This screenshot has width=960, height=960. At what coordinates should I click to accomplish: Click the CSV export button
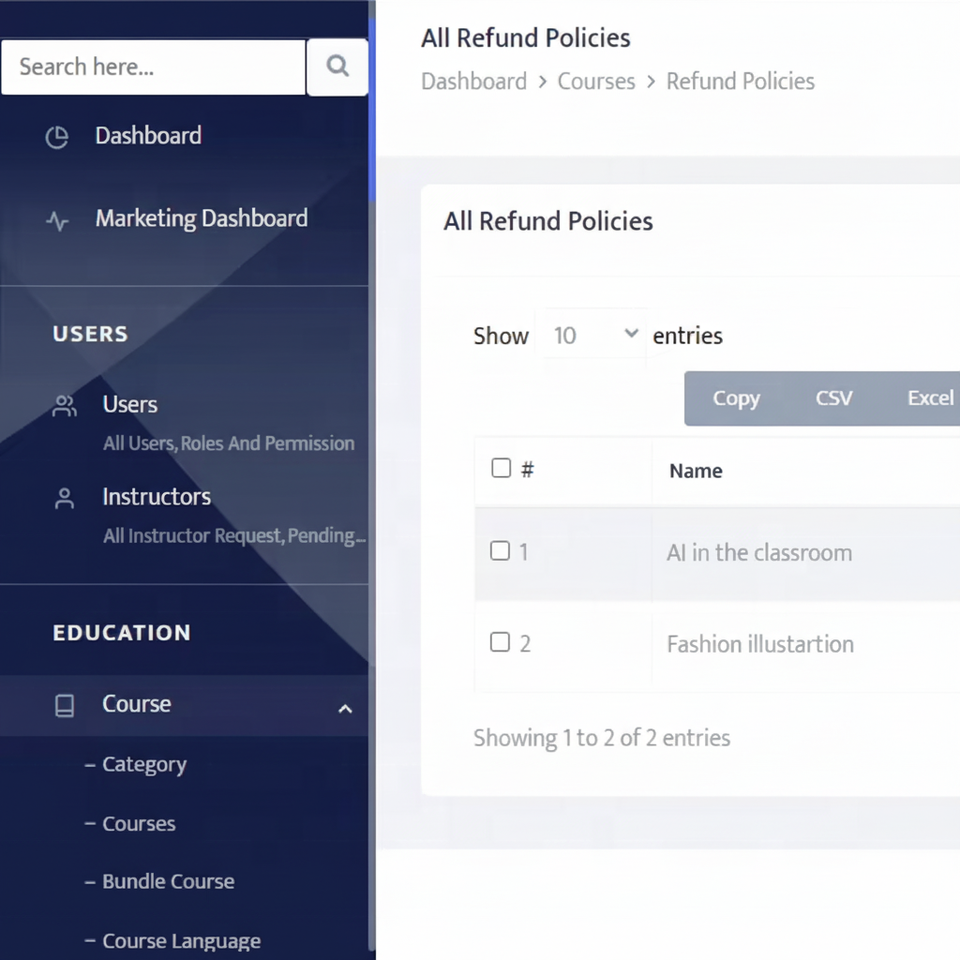point(833,398)
